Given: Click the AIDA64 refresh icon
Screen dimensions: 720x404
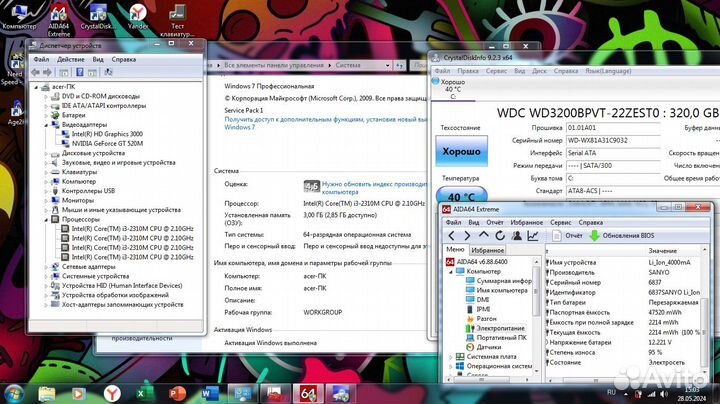Looking at the screenshot, I should pyautogui.click(x=500, y=236).
